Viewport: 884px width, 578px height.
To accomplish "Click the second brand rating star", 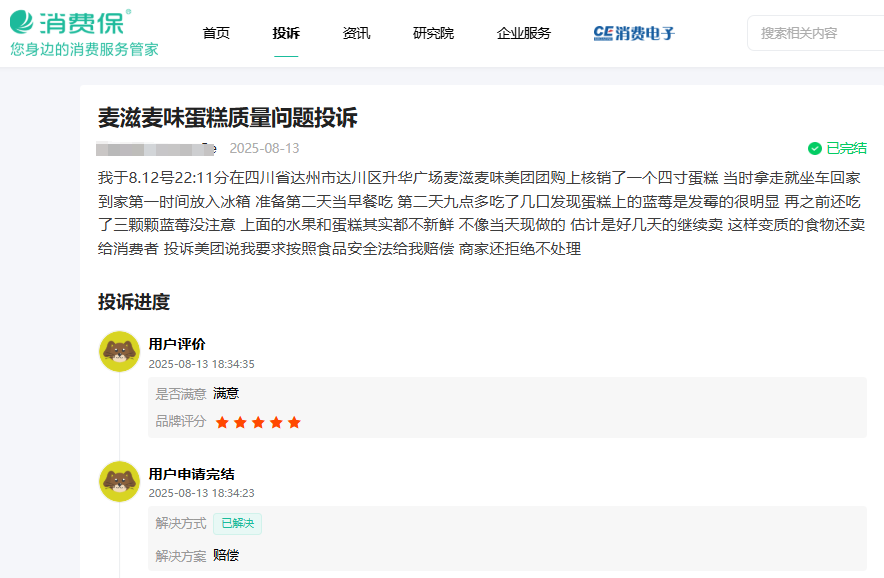I will 240,422.
